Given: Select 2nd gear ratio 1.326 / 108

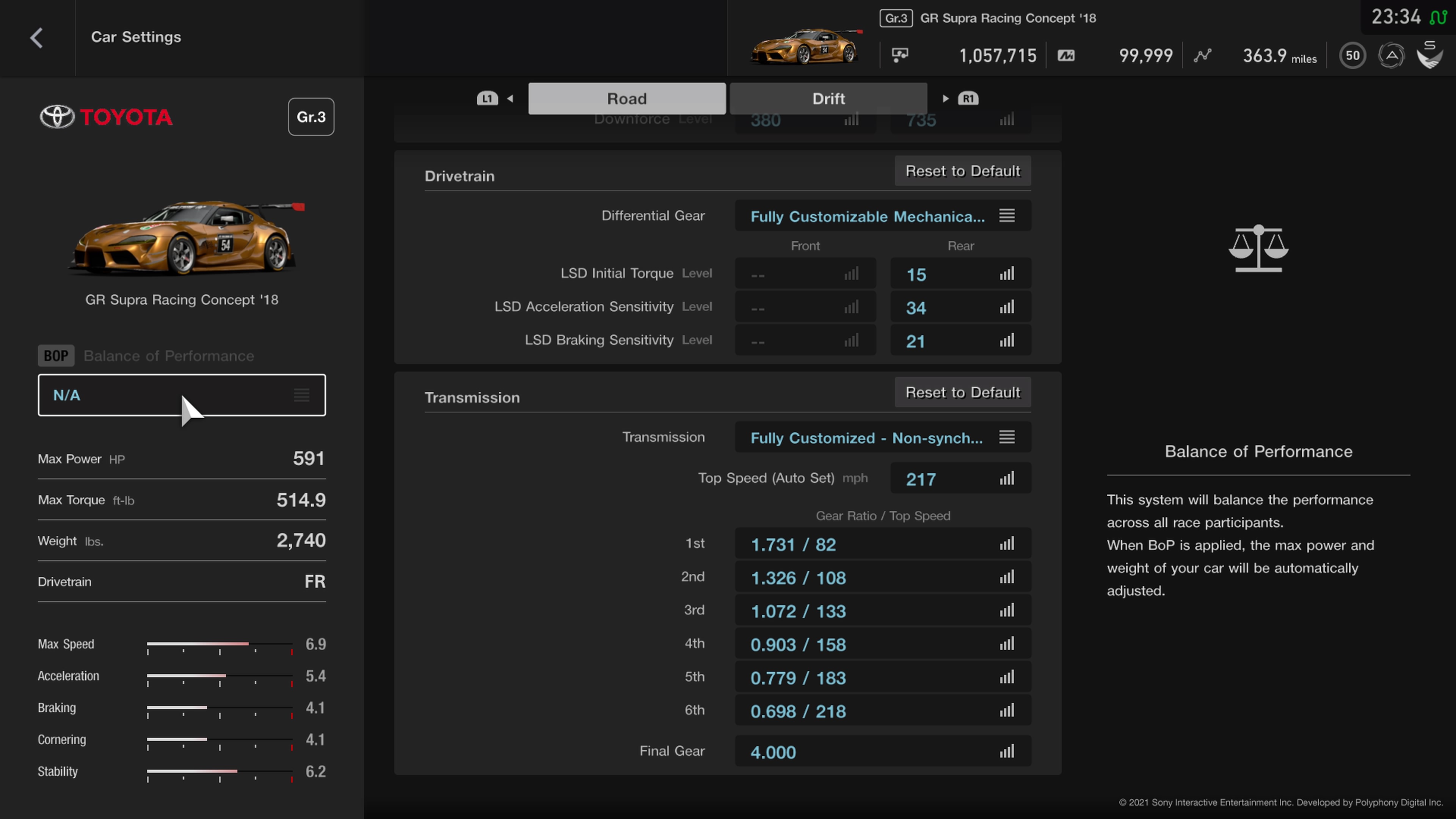Looking at the screenshot, I should pyautogui.click(x=883, y=576).
